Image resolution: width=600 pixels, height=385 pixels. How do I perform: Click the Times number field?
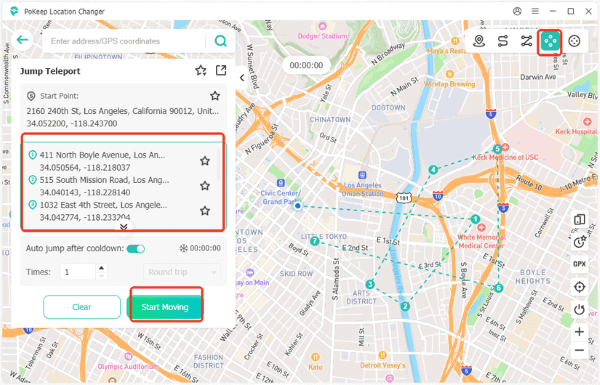(78, 272)
